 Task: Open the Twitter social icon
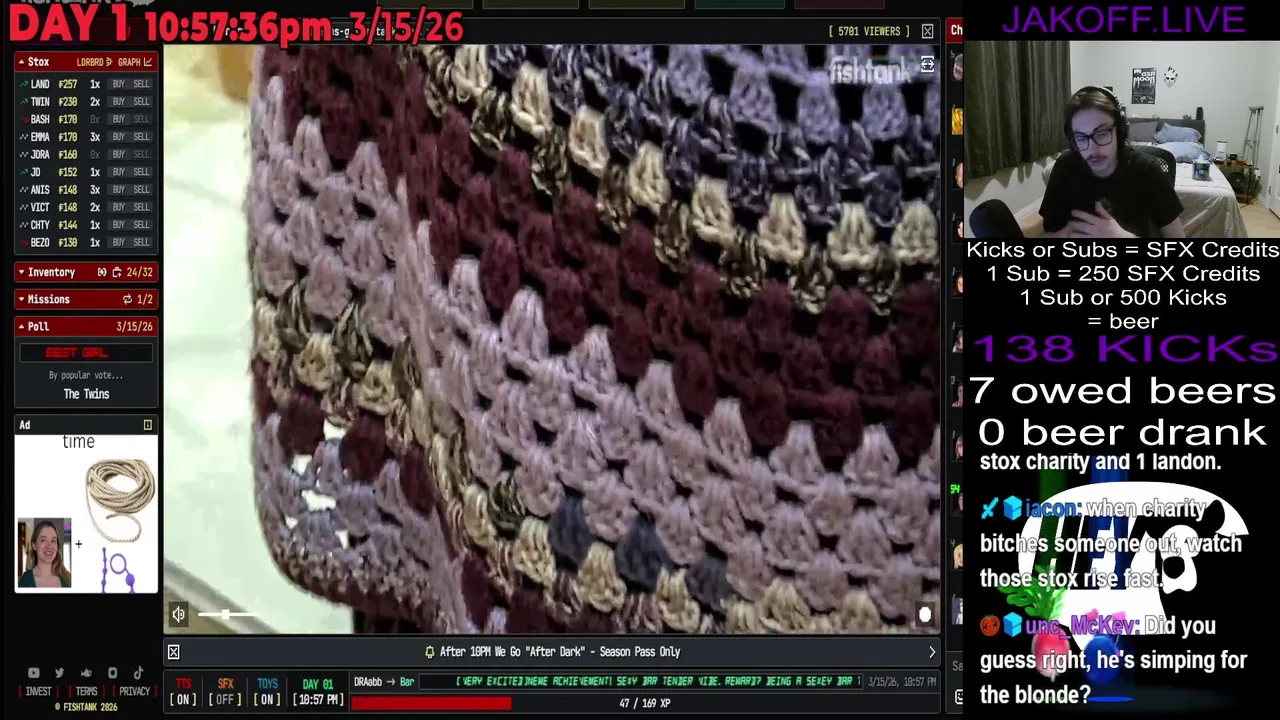59,673
